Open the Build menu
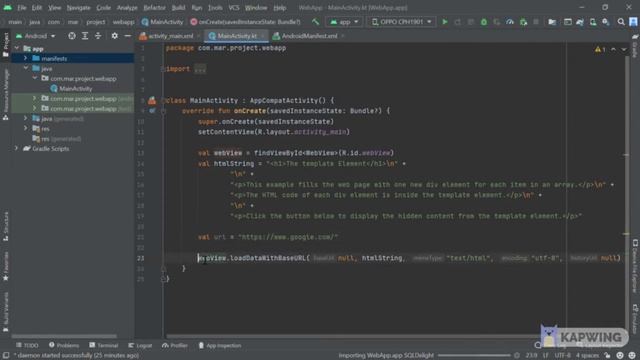640x360 pixels. click(178, 7)
